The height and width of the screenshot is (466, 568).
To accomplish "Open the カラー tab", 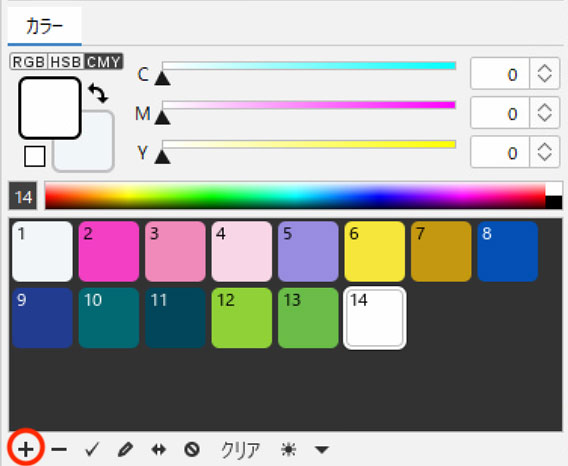I will [x=45, y=26].
